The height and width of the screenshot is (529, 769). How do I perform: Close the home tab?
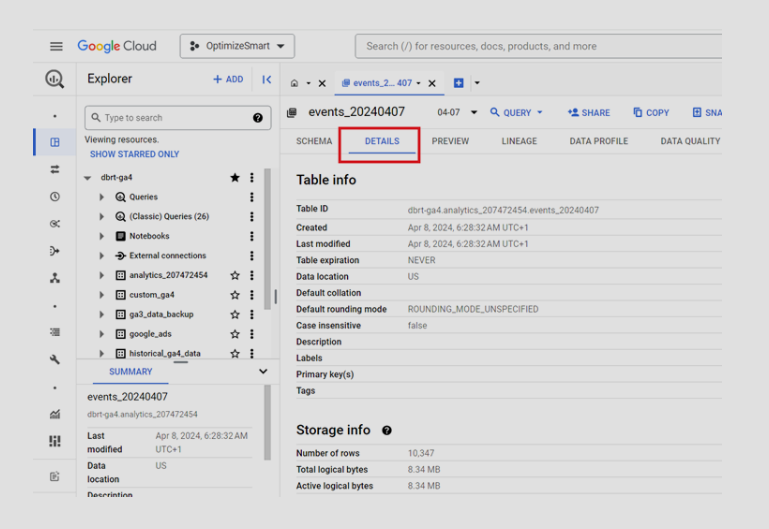[322, 83]
